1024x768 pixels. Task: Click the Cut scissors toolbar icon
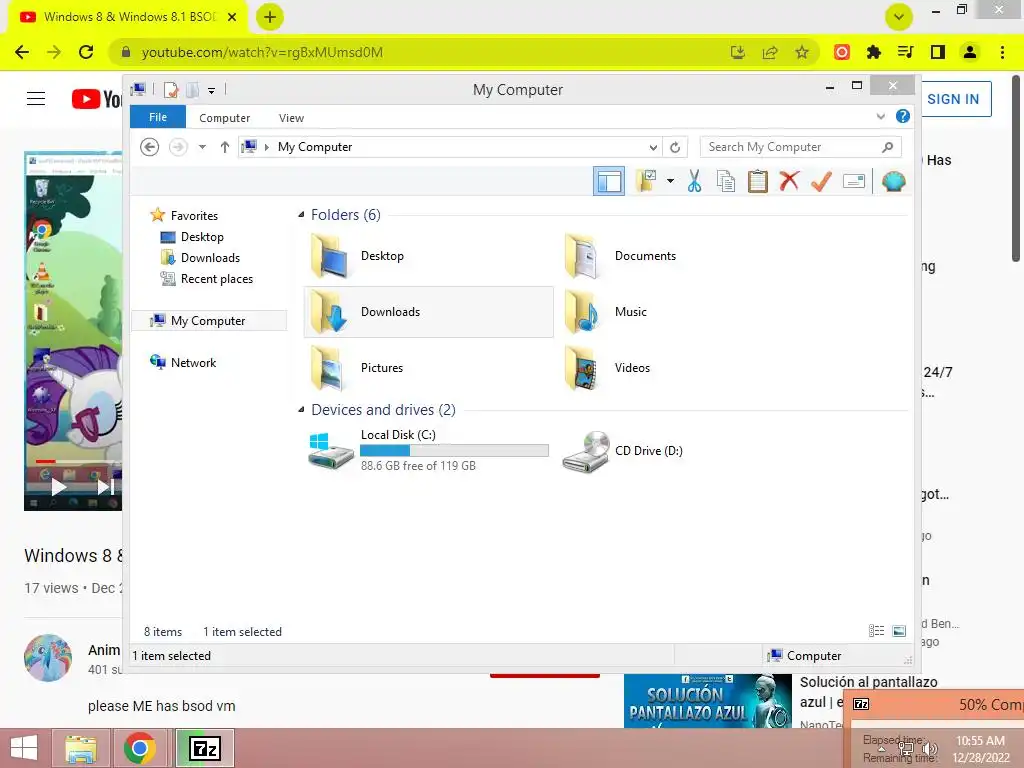694,181
